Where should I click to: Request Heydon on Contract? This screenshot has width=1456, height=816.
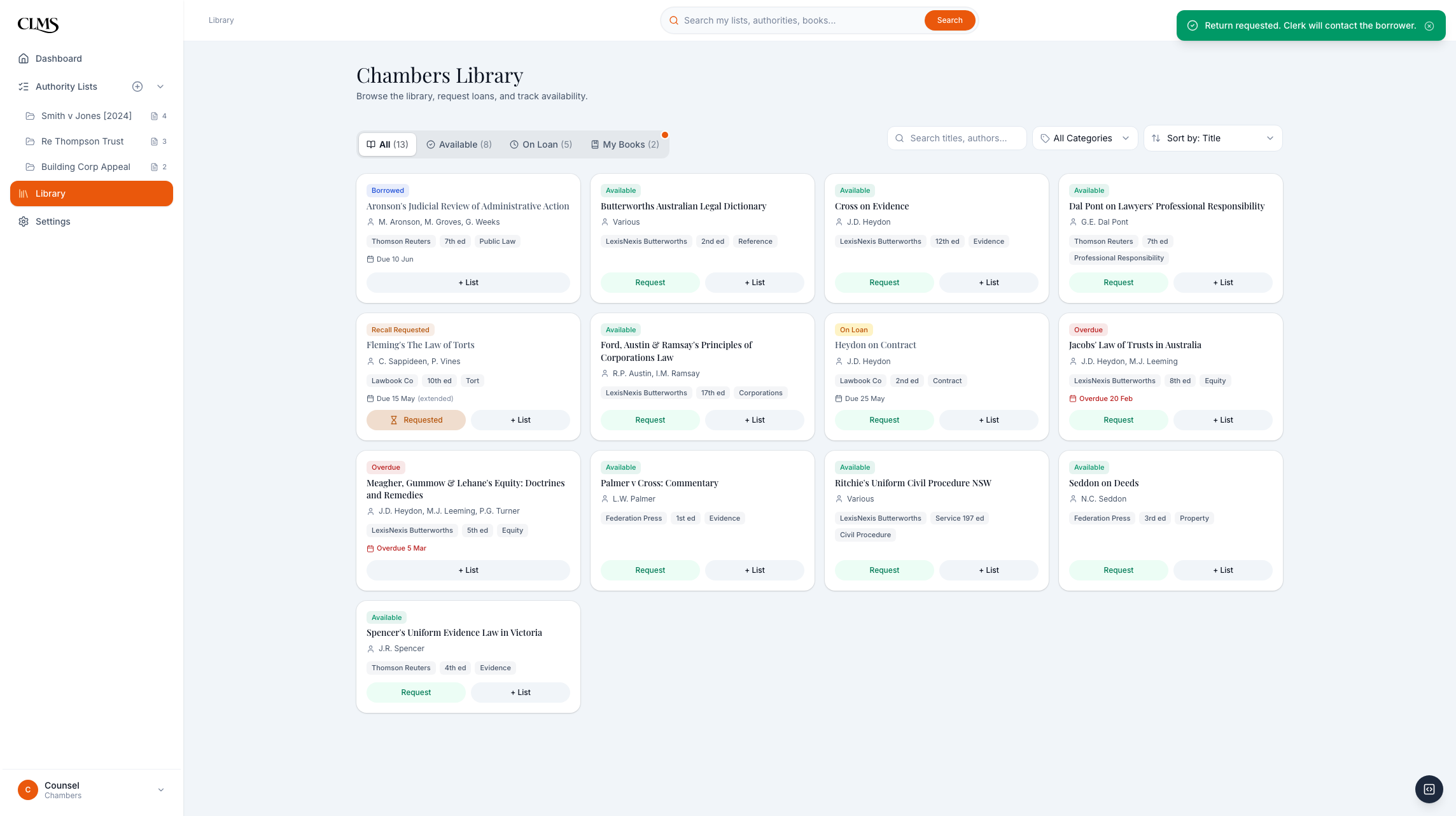(x=885, y=420)
